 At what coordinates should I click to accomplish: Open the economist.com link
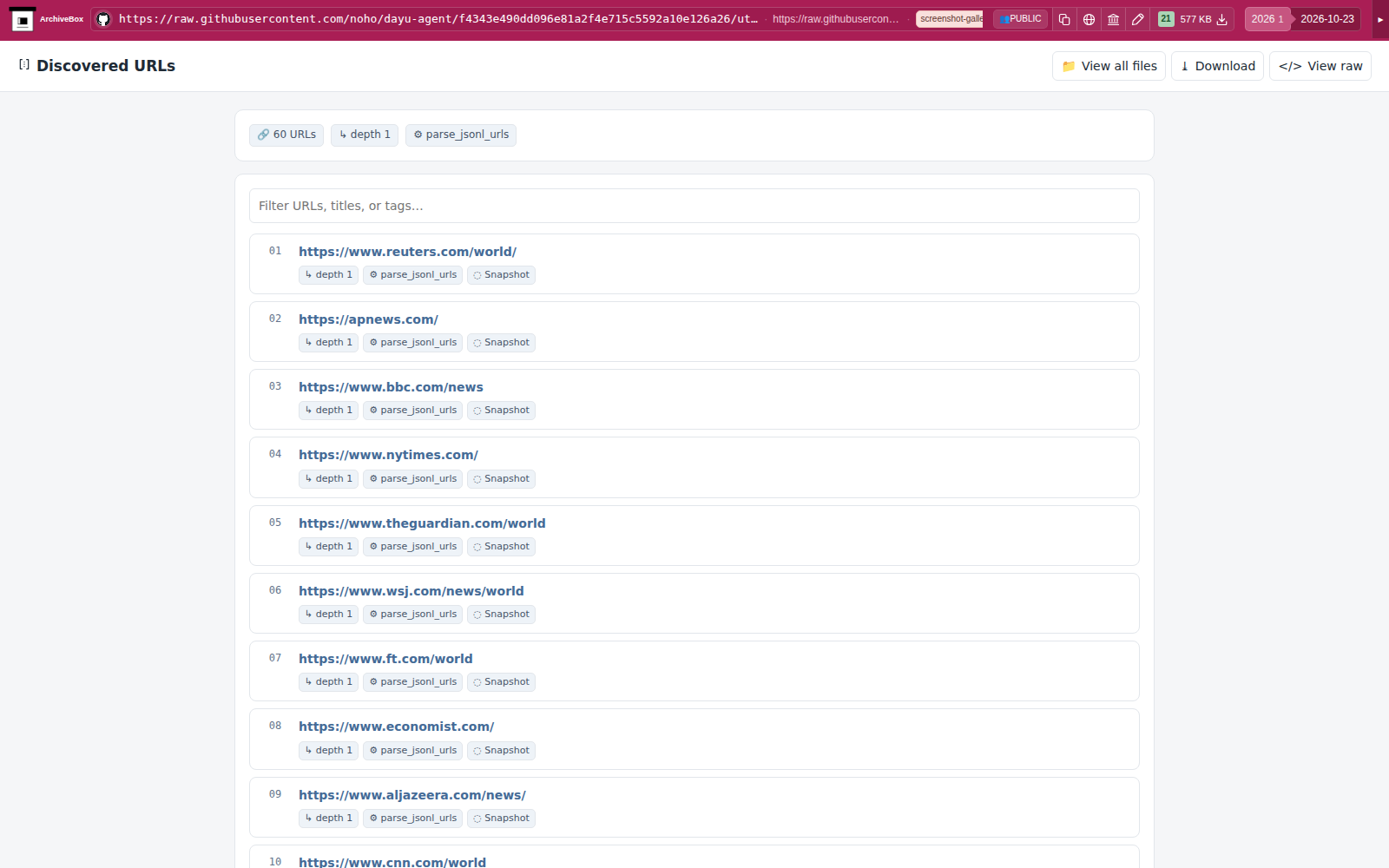(396, 727)
